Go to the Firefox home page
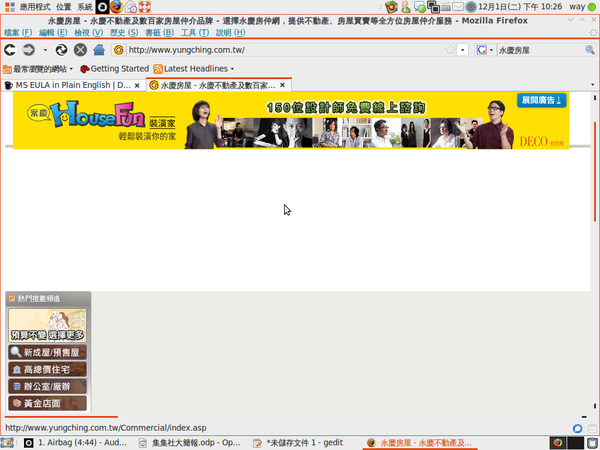The image size is (600, 450). (x=99, y=50)
